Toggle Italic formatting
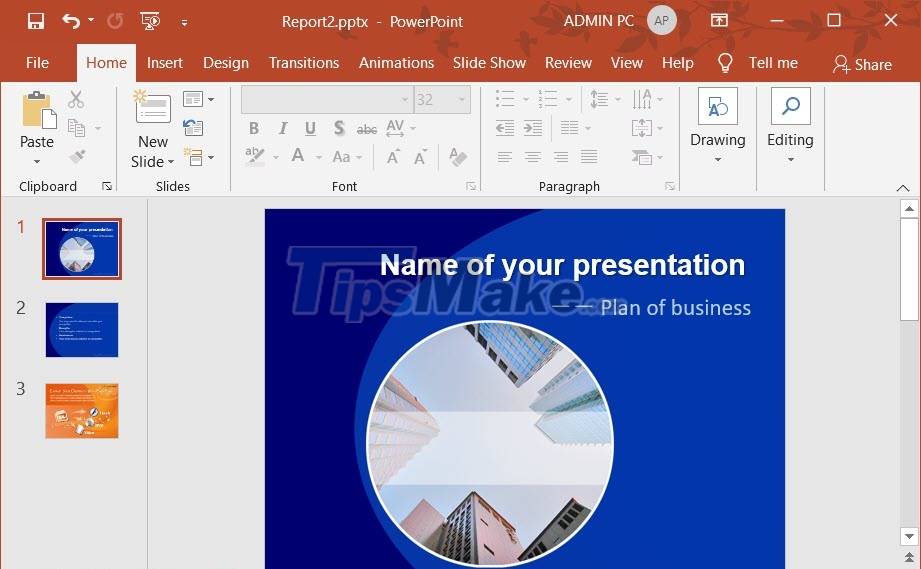The image size is (921, 569). point(283,128)
